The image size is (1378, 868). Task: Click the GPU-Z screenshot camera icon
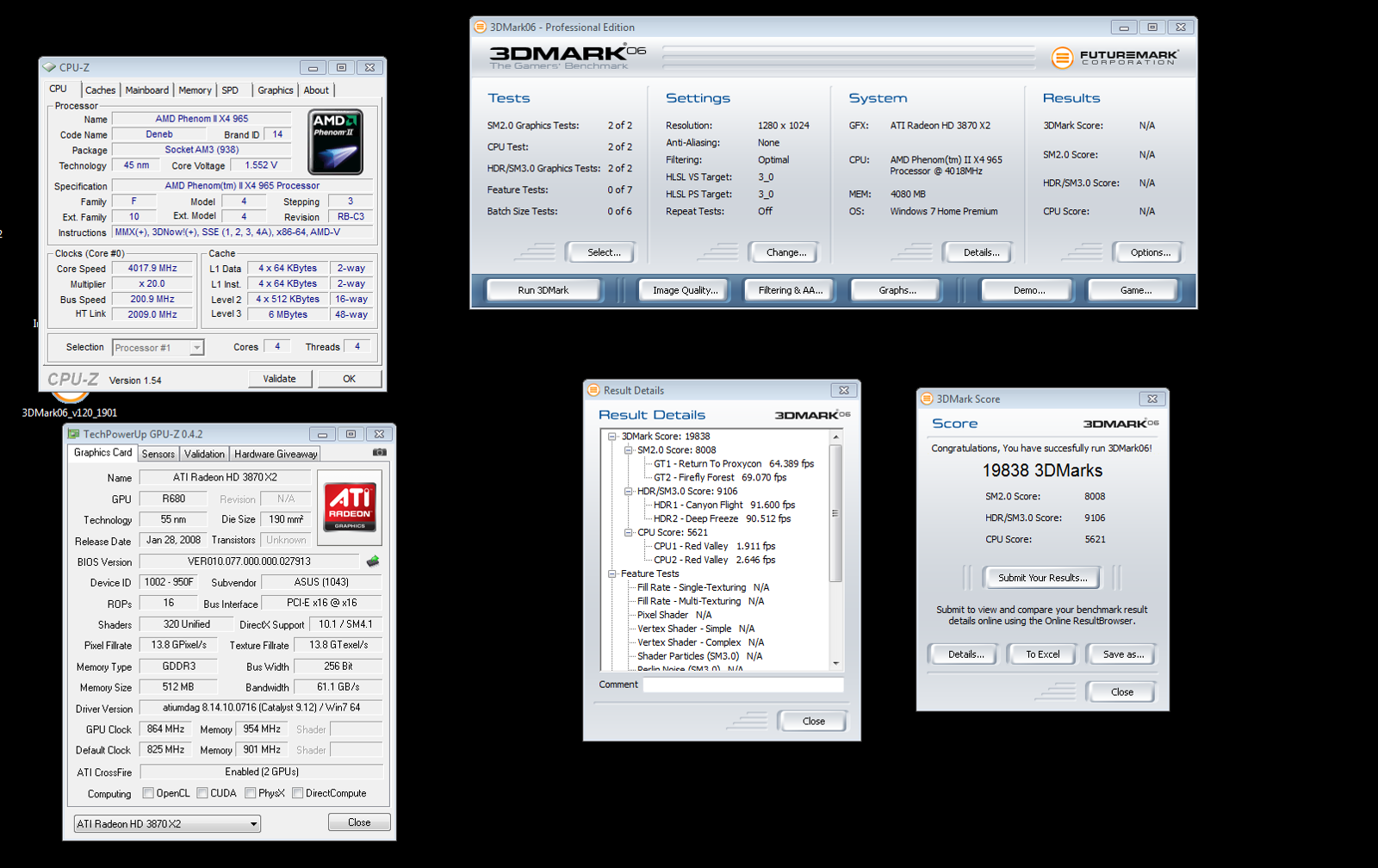[x=380, y=452]
